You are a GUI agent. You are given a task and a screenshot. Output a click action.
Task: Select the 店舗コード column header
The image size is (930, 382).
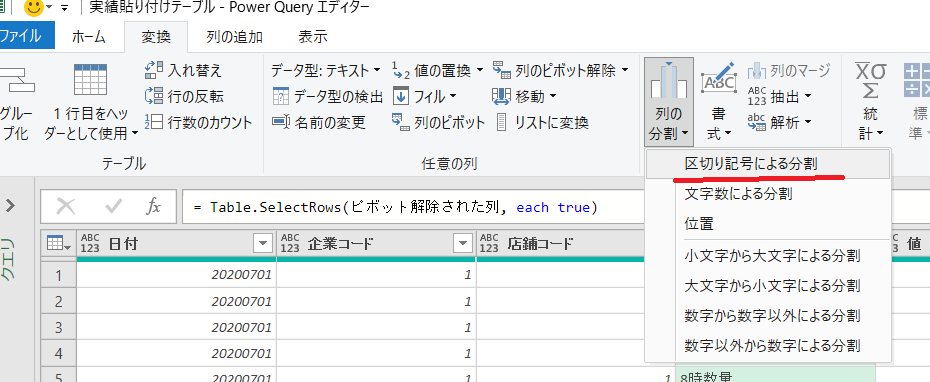pos(561,243)
